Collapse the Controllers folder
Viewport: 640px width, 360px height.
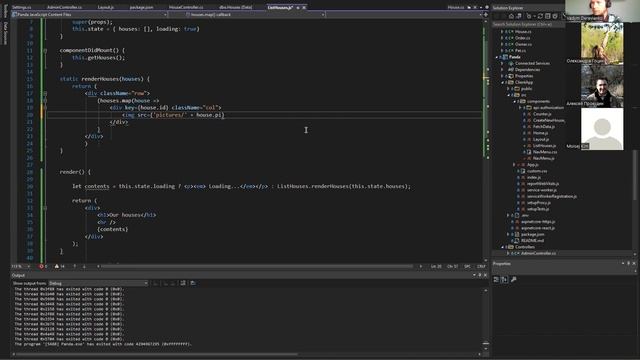[502, 247]
